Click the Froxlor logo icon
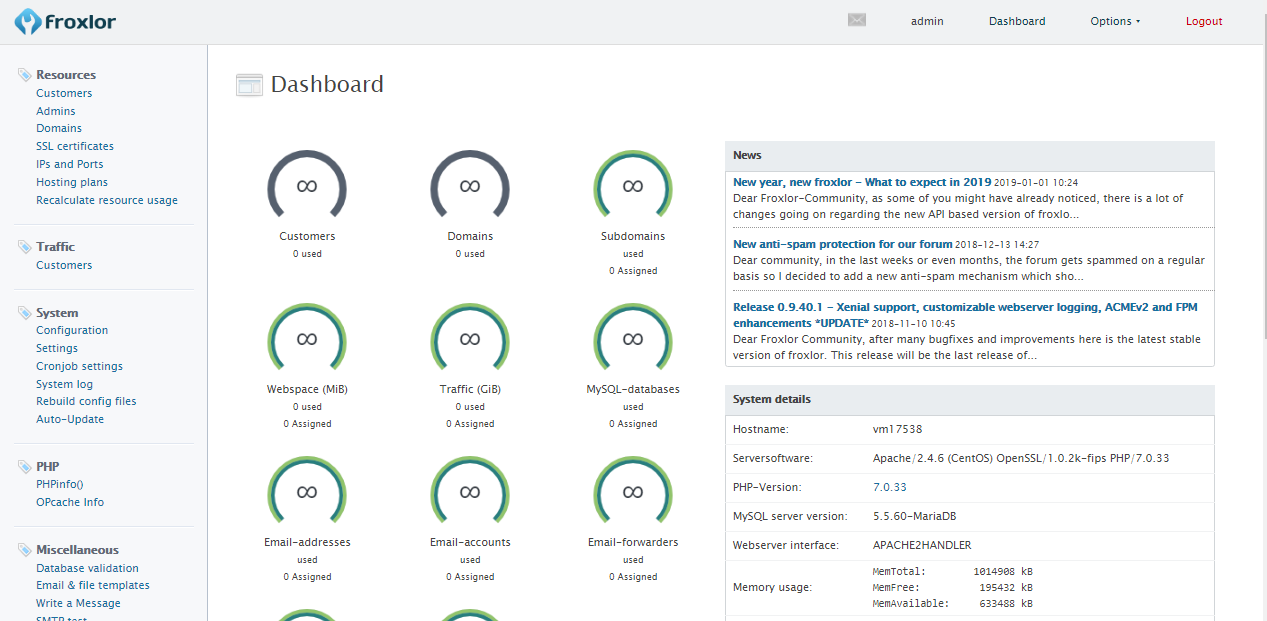The width and height of the screenshot is (1267, 621). coord(25,20)
